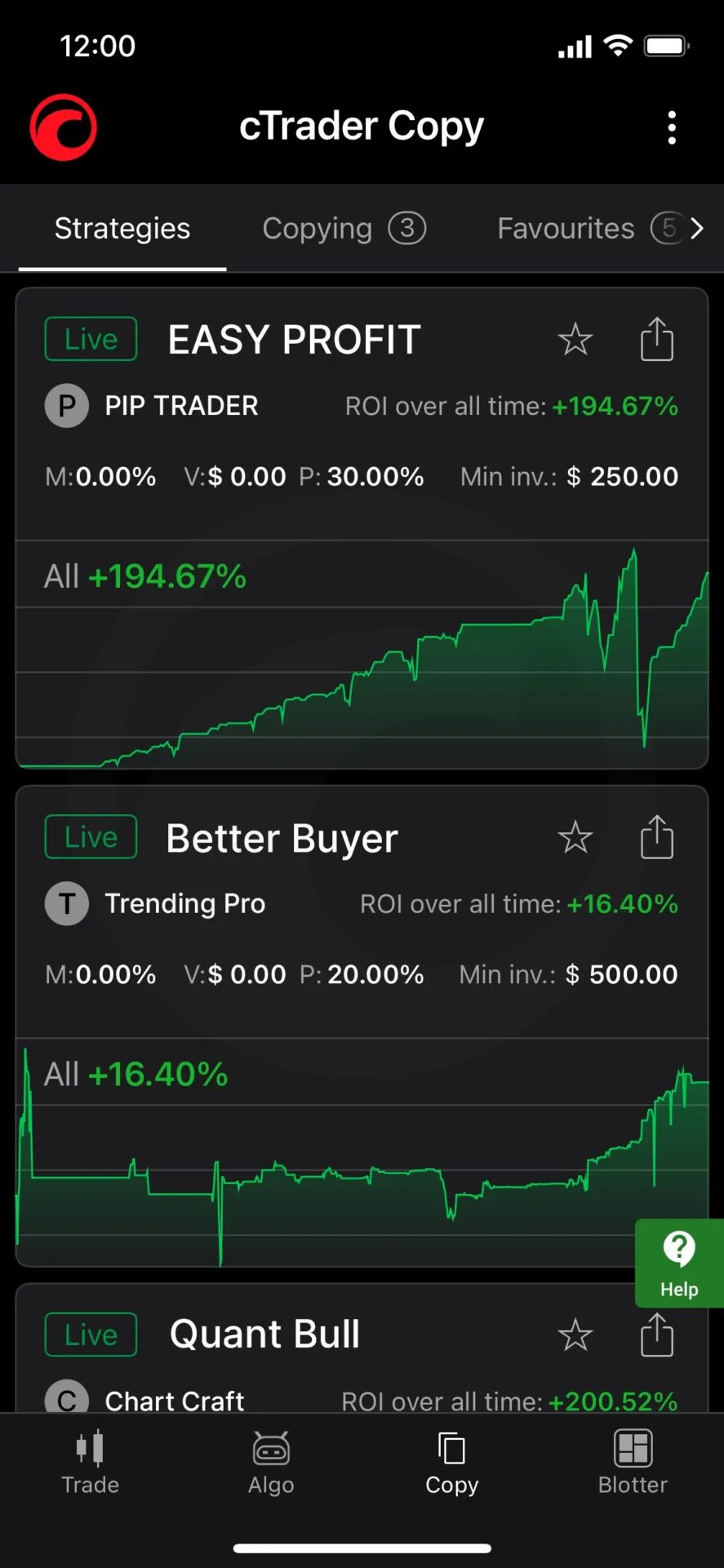Open the three-dot overflow menu

click(x=672, y=128)
